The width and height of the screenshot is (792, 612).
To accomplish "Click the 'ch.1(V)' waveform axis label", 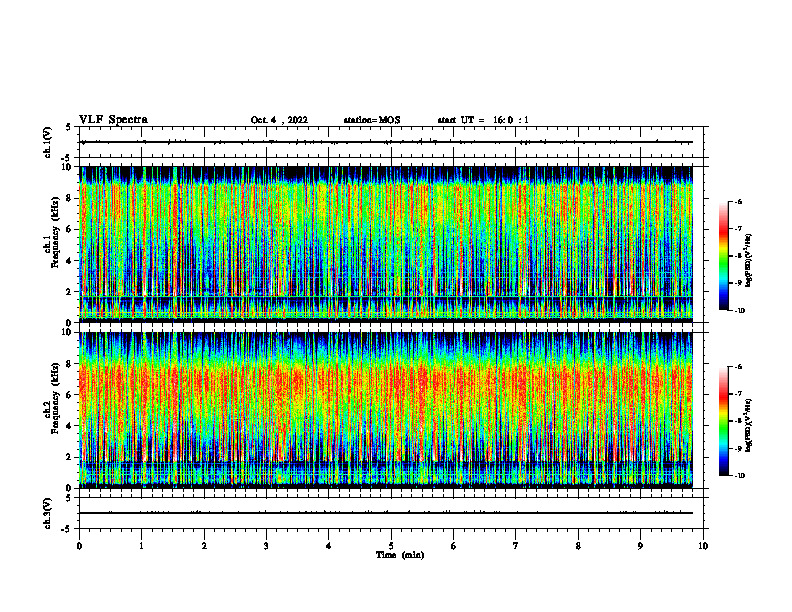I will click(x=47, y=142).
